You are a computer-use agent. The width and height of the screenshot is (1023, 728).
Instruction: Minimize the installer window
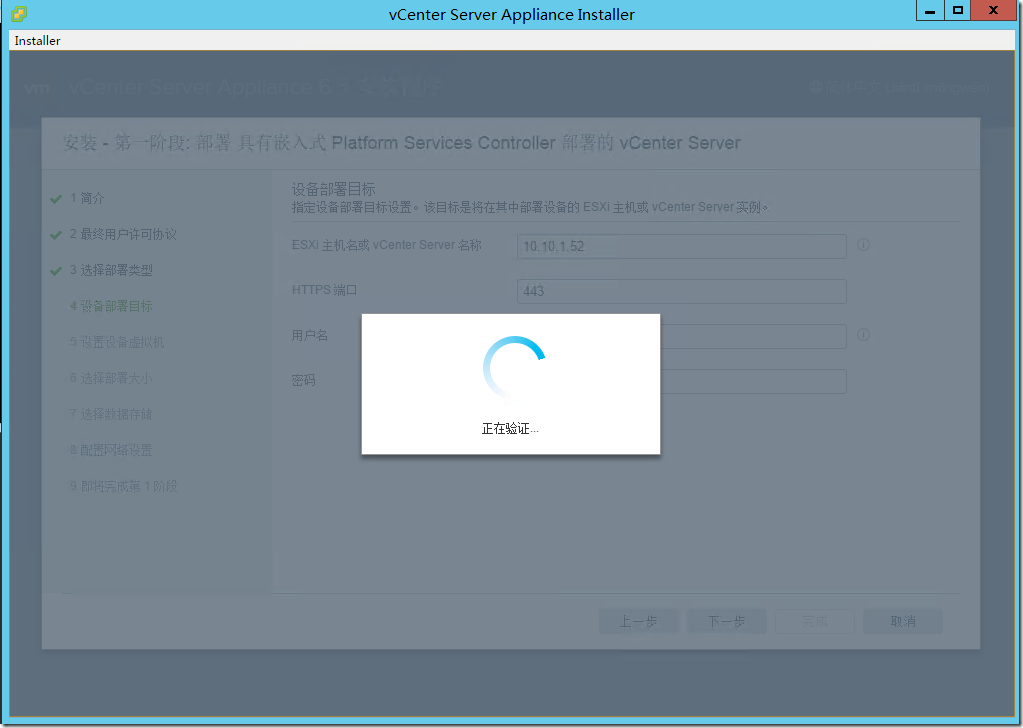930,10
